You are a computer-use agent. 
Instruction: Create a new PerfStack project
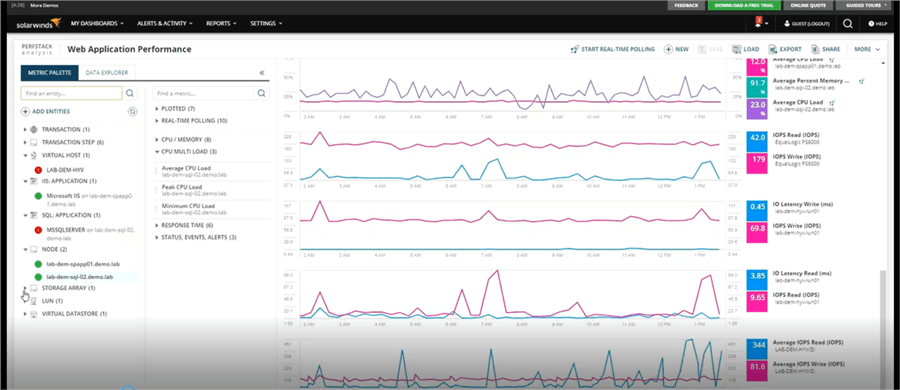click(676, 49)
